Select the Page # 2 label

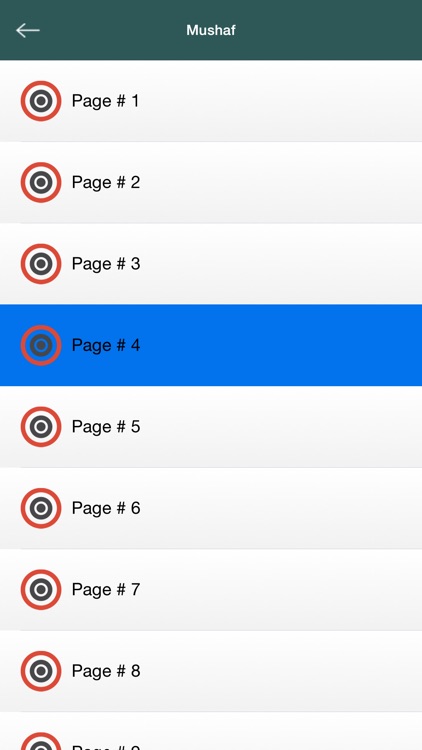click(x=106, y=182)
